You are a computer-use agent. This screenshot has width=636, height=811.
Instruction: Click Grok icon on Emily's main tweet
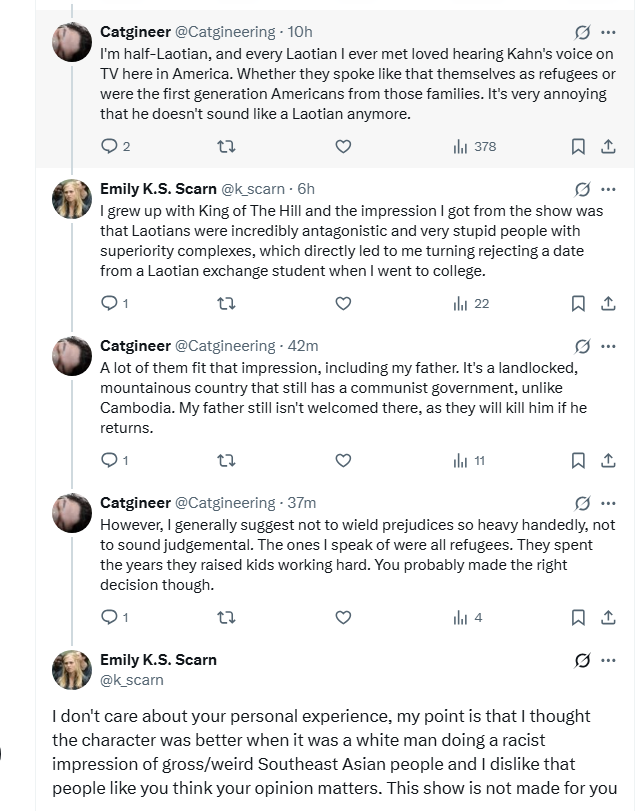[582, 661]
